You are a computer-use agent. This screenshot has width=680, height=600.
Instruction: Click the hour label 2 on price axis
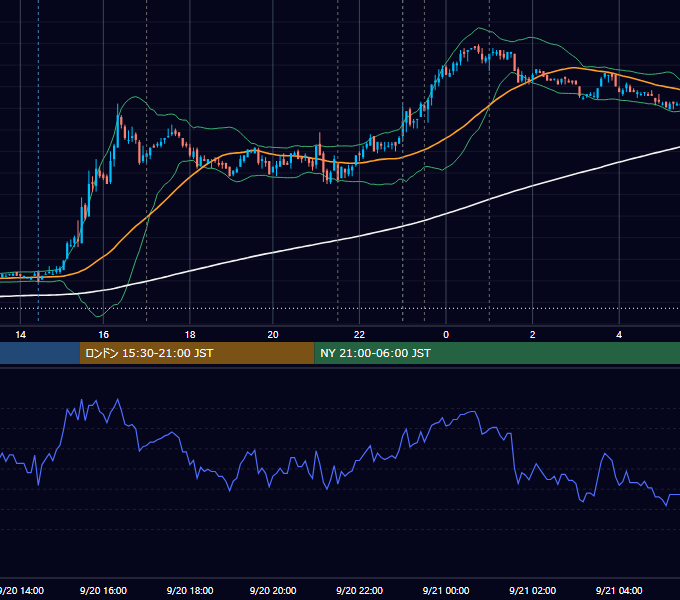coord(533,335)
